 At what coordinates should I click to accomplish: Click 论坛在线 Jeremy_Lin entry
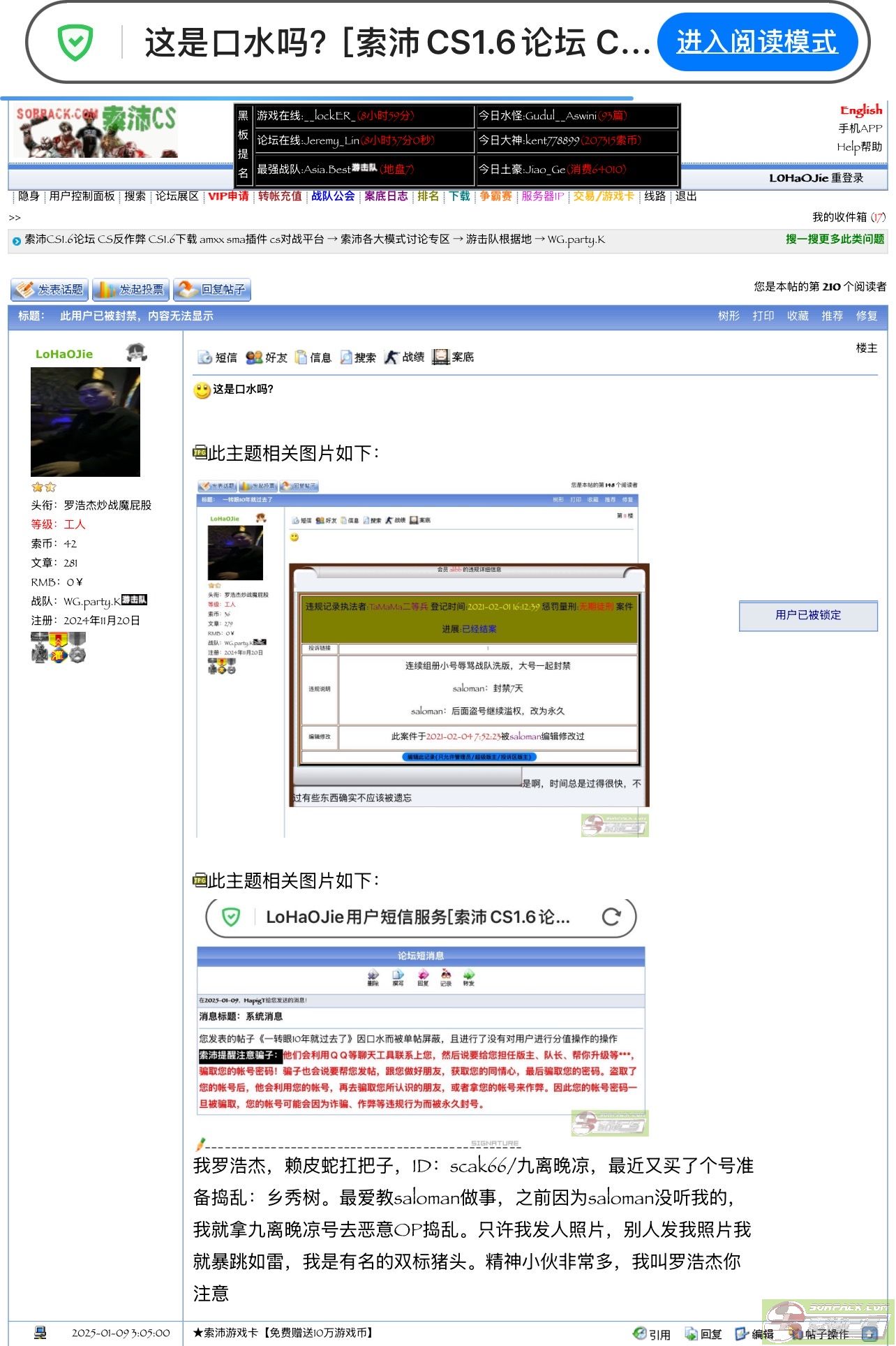365,141
